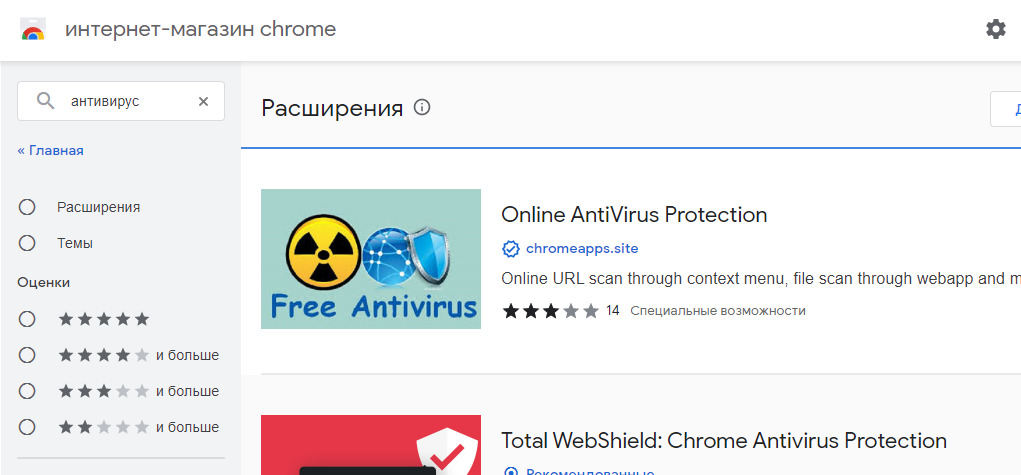Choose the three stars and more filter
The height and width of the screenshot is (475, 1021).
(x=27, y=391)
